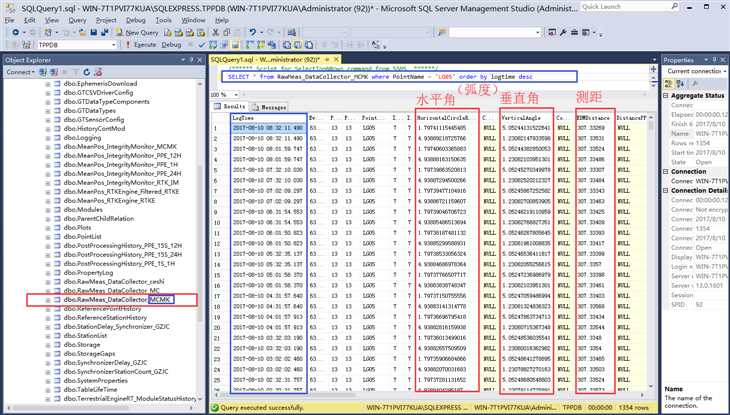Split the query editor using the split icon
Image resolution: width=730 pixels, height=415 pixels.
click(x=654, y=69)
